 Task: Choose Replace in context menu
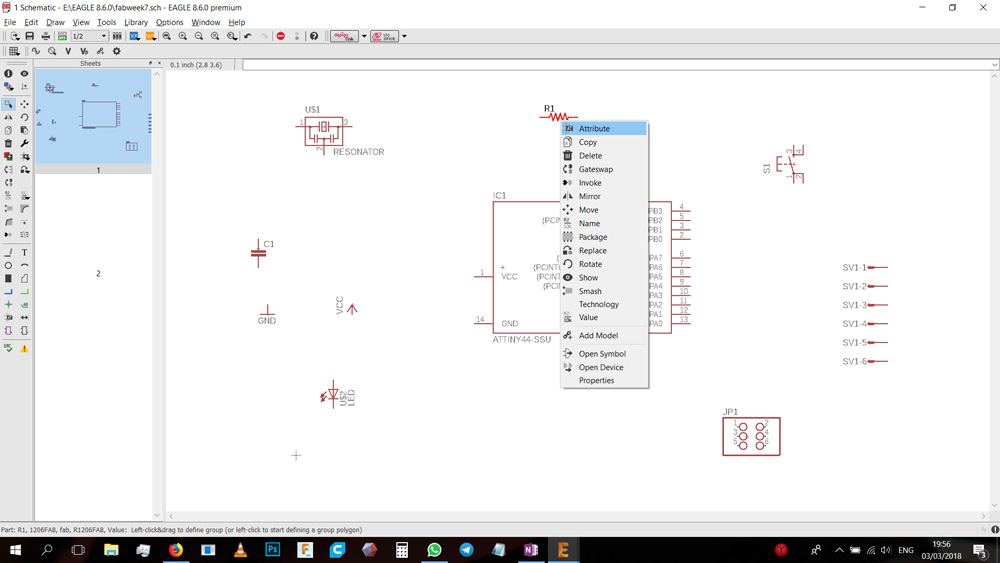click(x=604, y=251)
